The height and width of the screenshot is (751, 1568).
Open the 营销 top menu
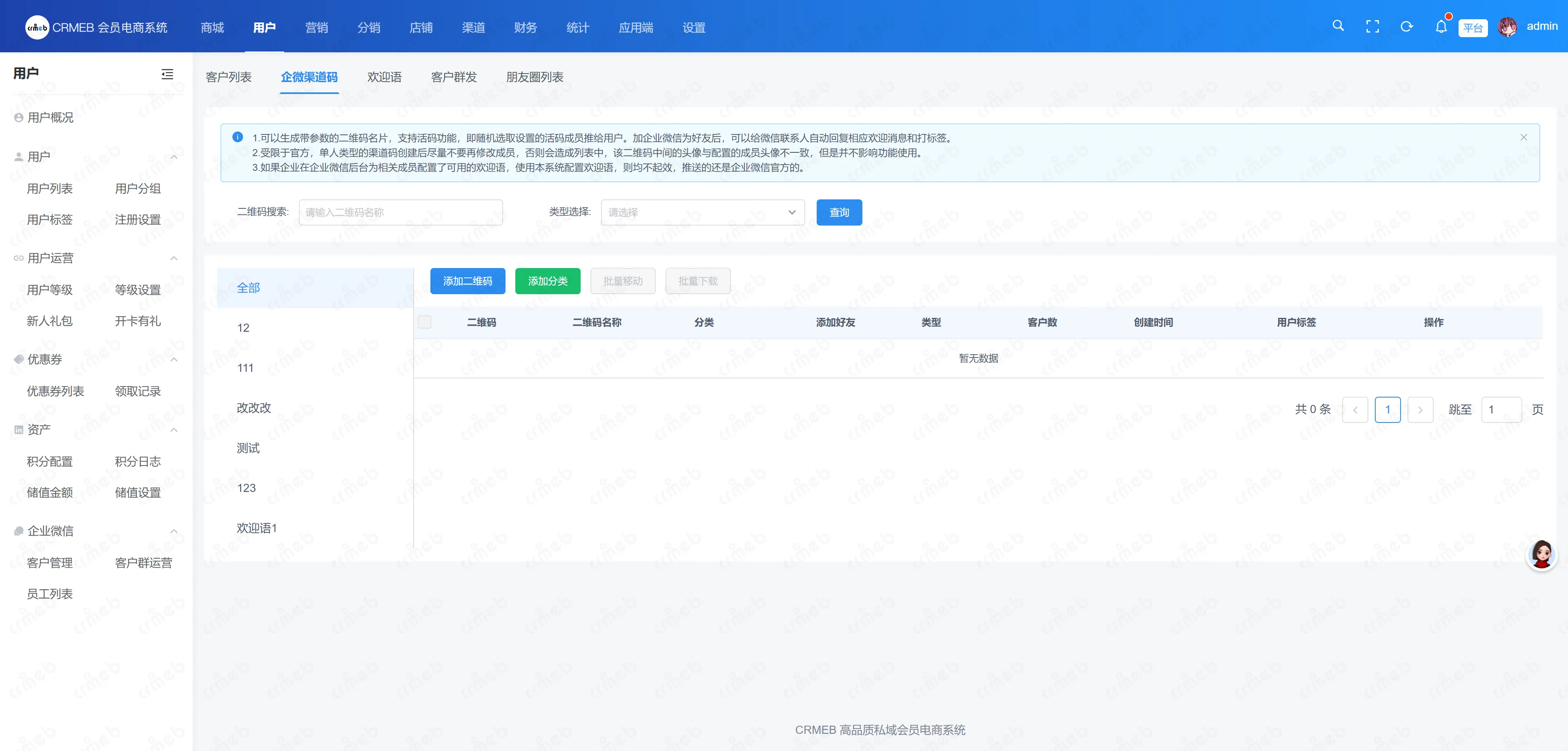coord(316,27)
